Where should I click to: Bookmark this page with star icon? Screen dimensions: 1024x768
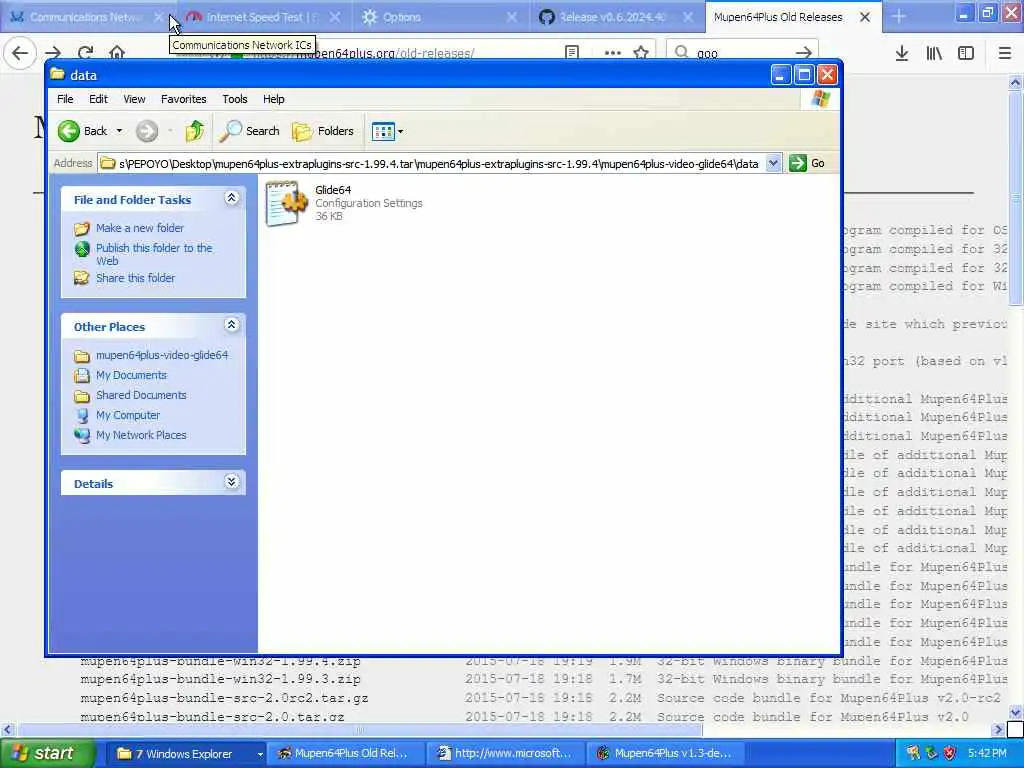tap(641, 53)
